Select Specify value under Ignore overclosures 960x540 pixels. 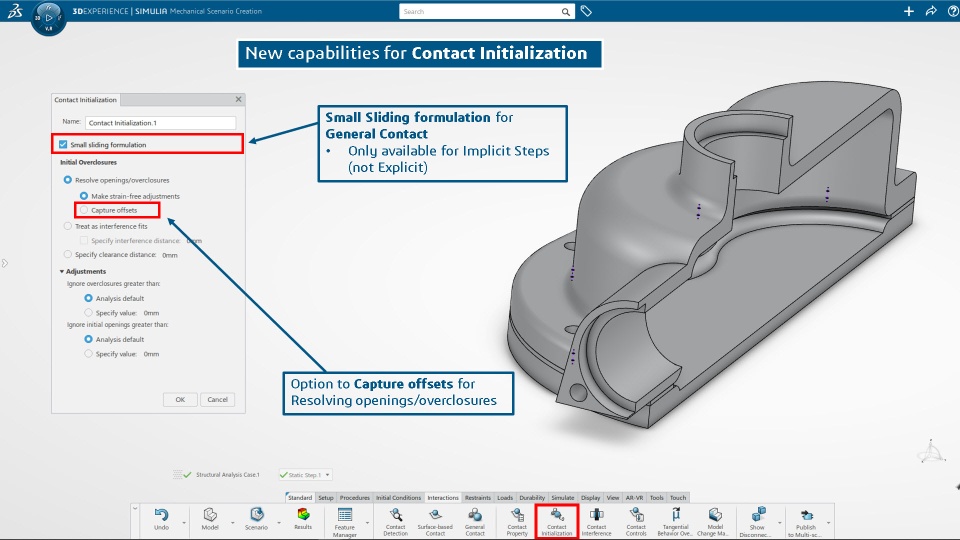coord(89,313)
